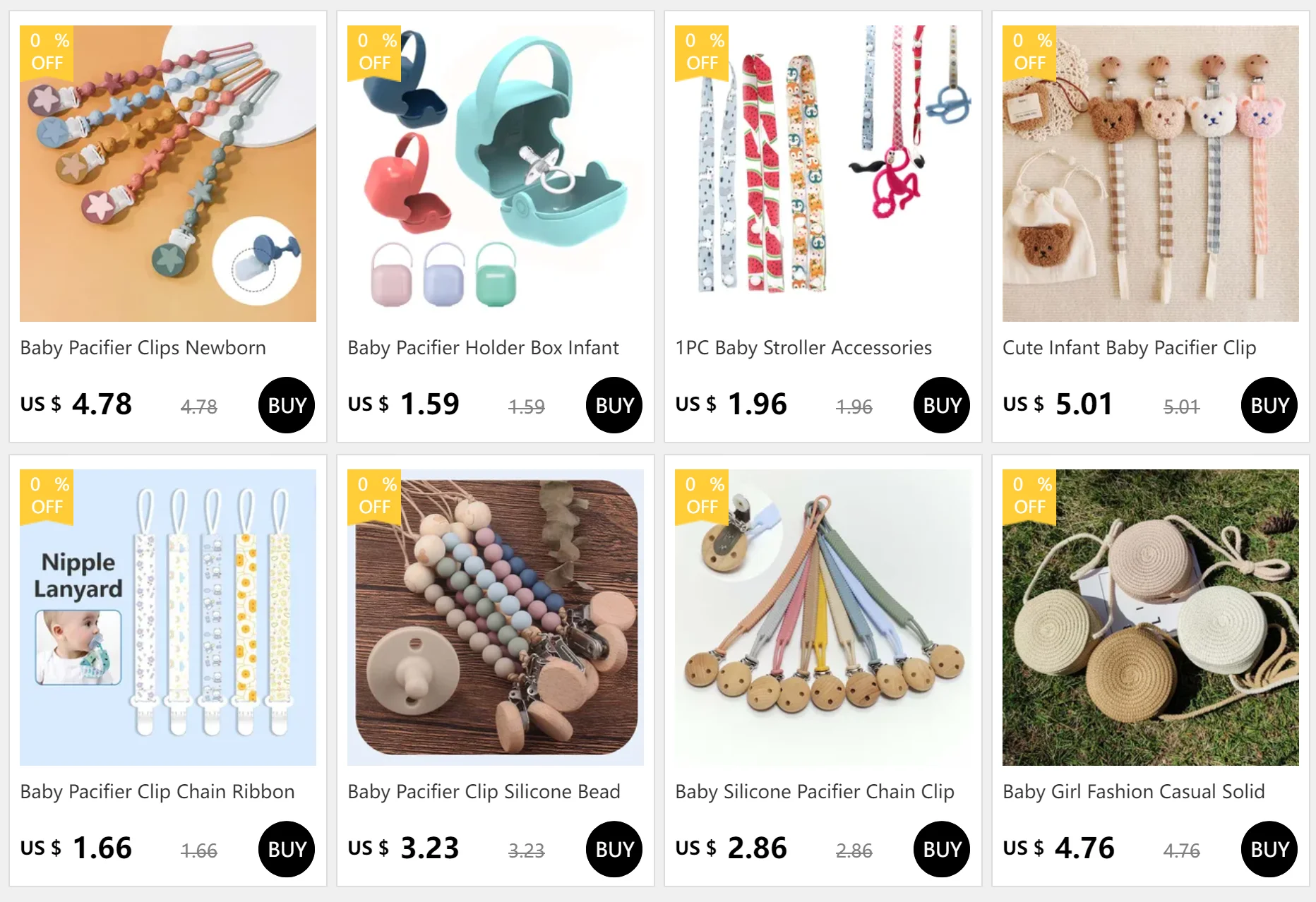The height and width of the screenshot is (902, 1316).
Task: Click BUY for 1PC Baby Stroller Accessories
Action: click(x=942, y=405)
